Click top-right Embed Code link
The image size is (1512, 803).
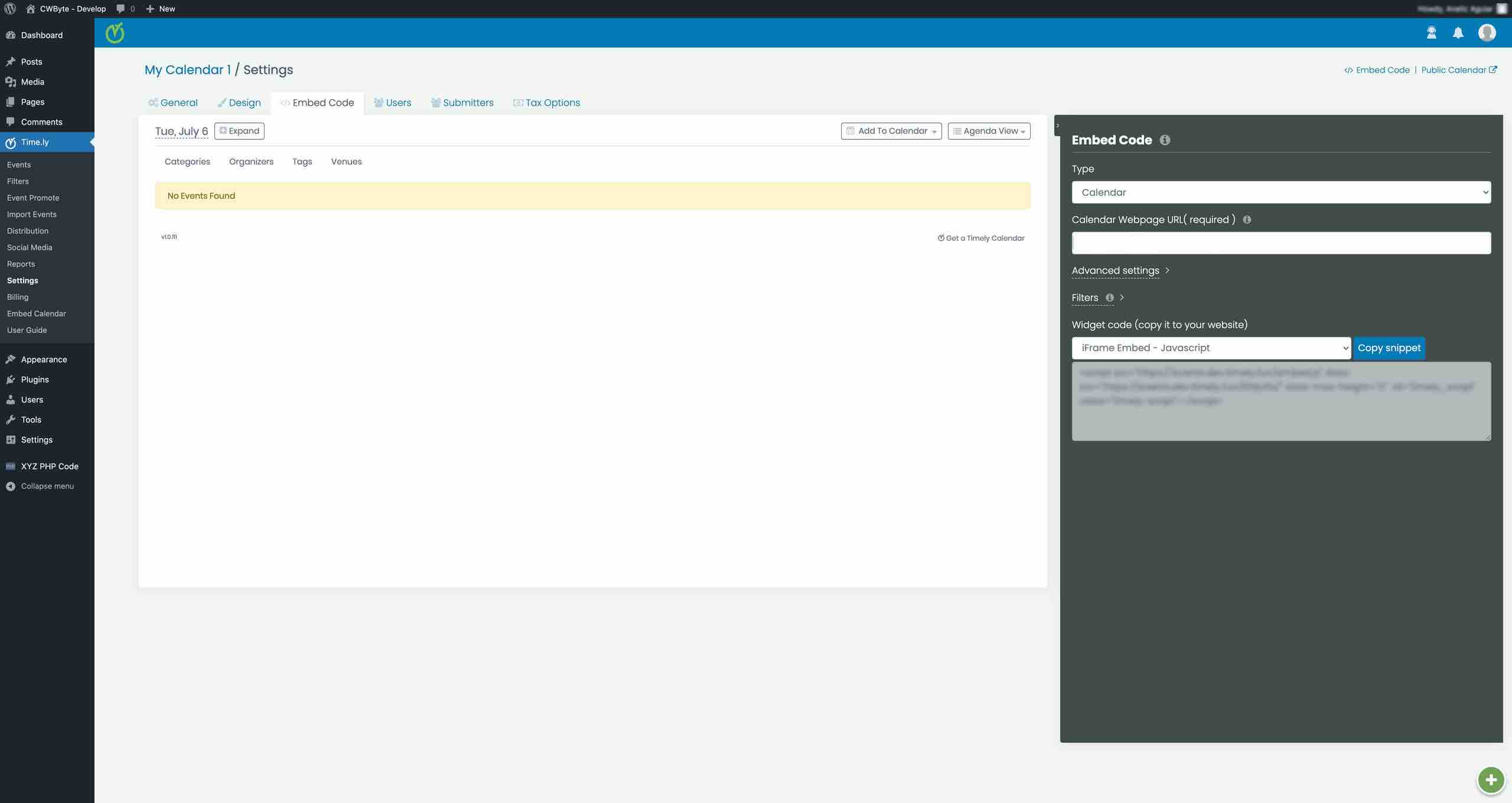(x=1377, y=70)
